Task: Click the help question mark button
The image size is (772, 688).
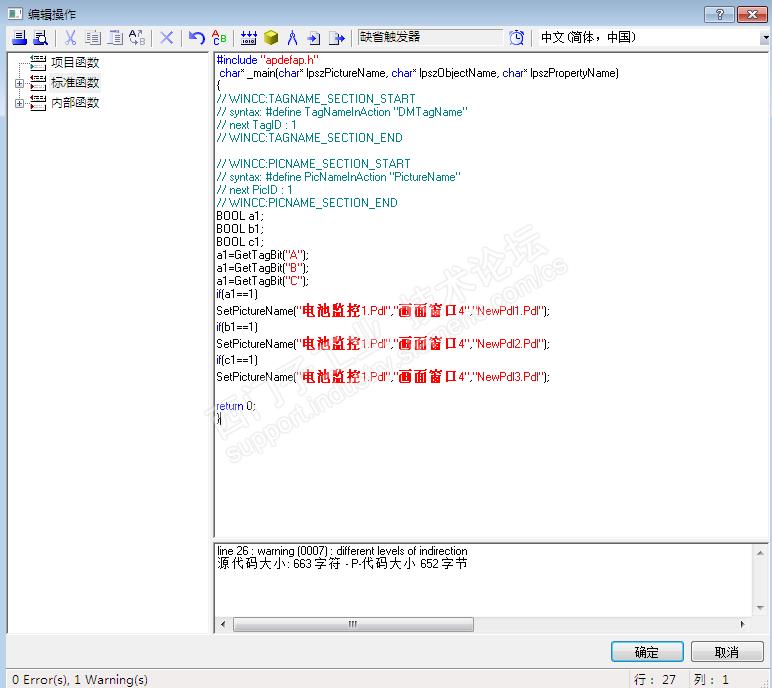Action: [x=719, y=14]
